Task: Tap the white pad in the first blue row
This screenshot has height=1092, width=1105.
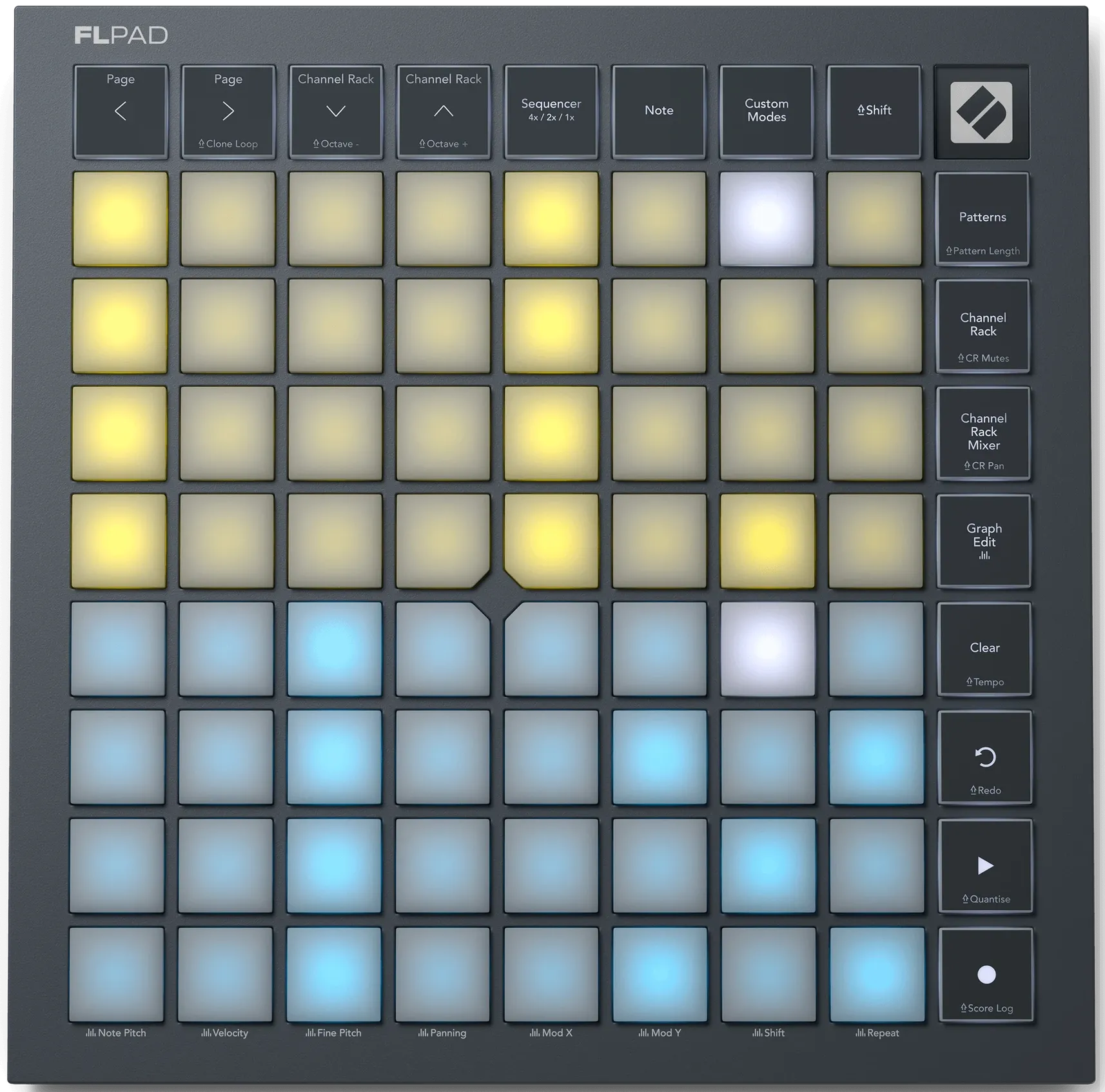Action: tap(768, 649)
